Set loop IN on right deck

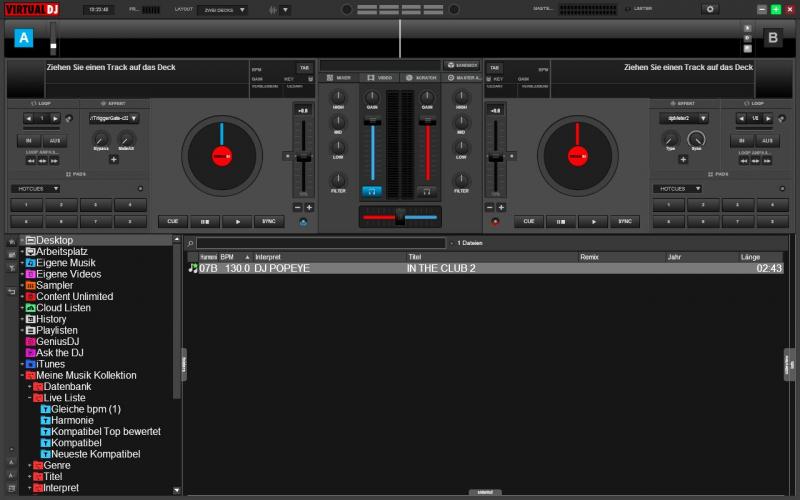742,141
